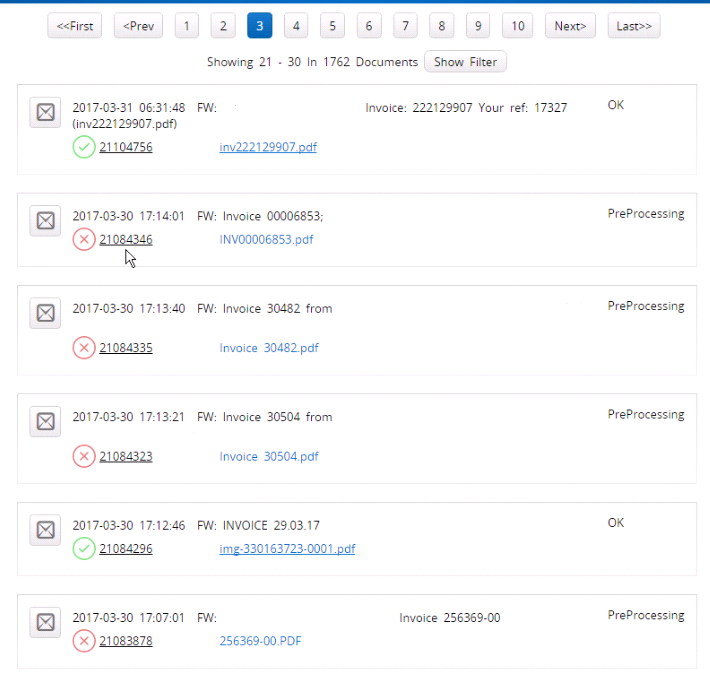Jump to page 4
The image size is (710, 682).
tap(296, 26)
